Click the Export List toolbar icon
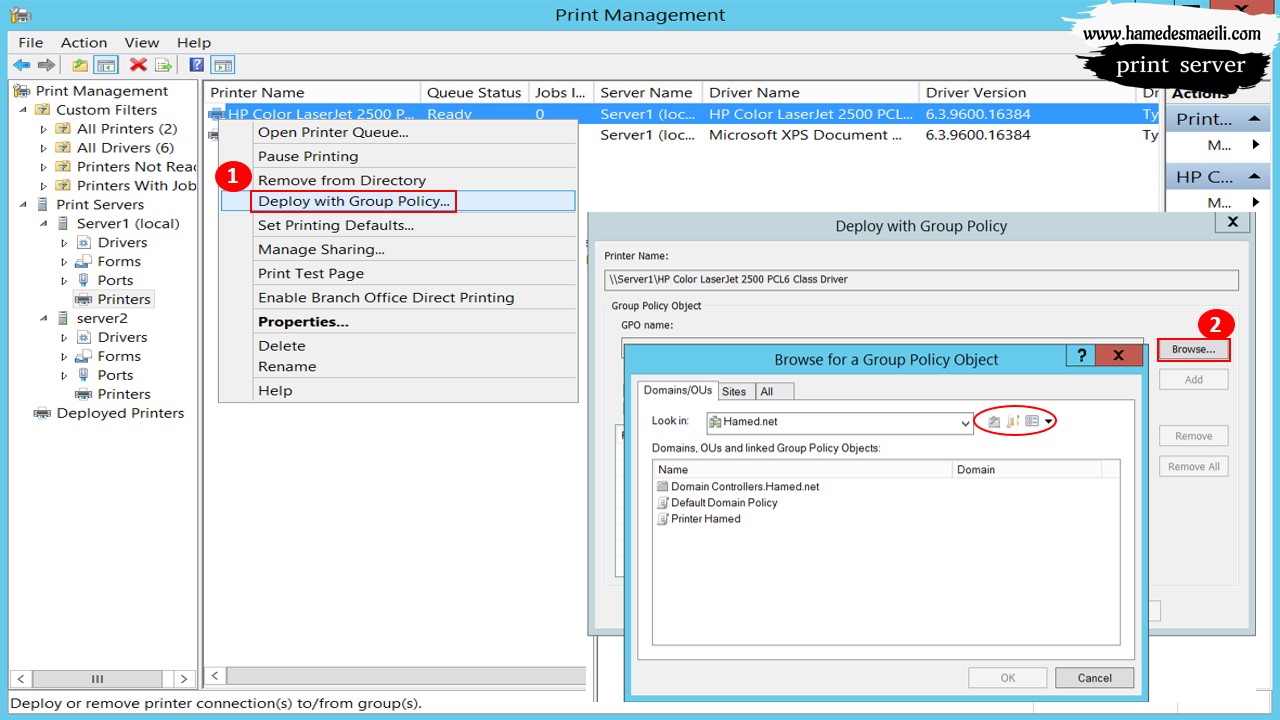Screen dimensions: 1280x720 pos(163,65)
